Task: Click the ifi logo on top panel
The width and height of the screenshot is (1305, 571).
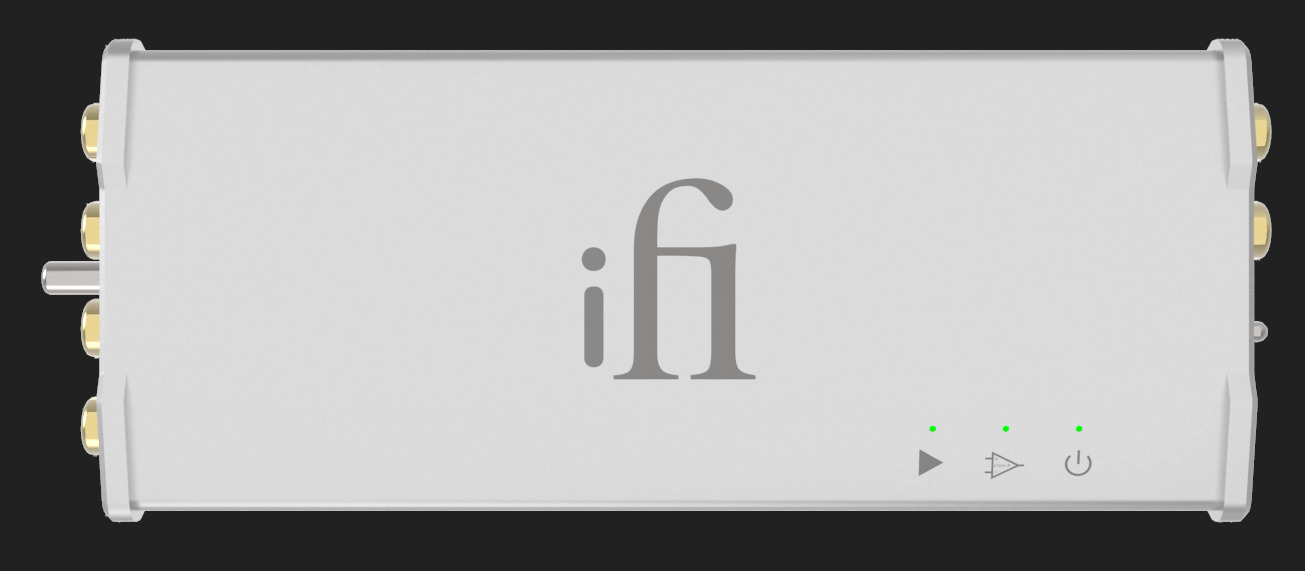Action: pyautogui.click(x=669, y=279)
